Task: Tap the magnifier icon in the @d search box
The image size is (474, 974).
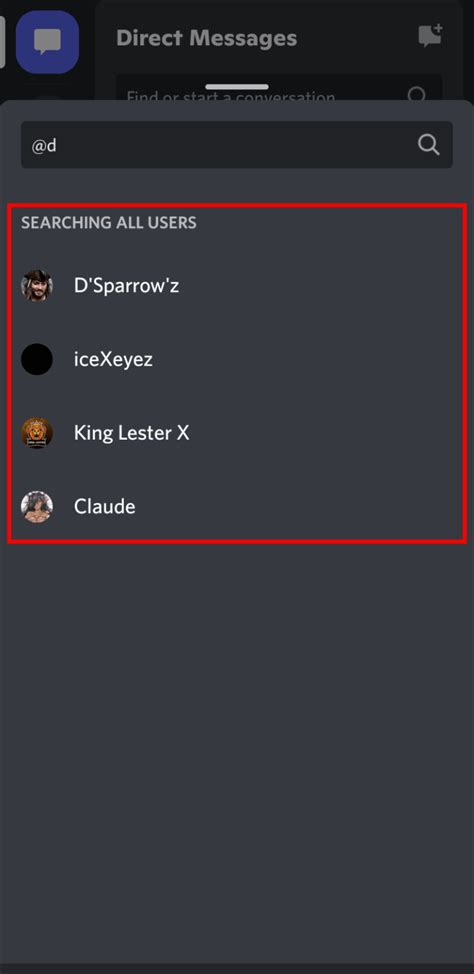Action: (x=429, y=145)
